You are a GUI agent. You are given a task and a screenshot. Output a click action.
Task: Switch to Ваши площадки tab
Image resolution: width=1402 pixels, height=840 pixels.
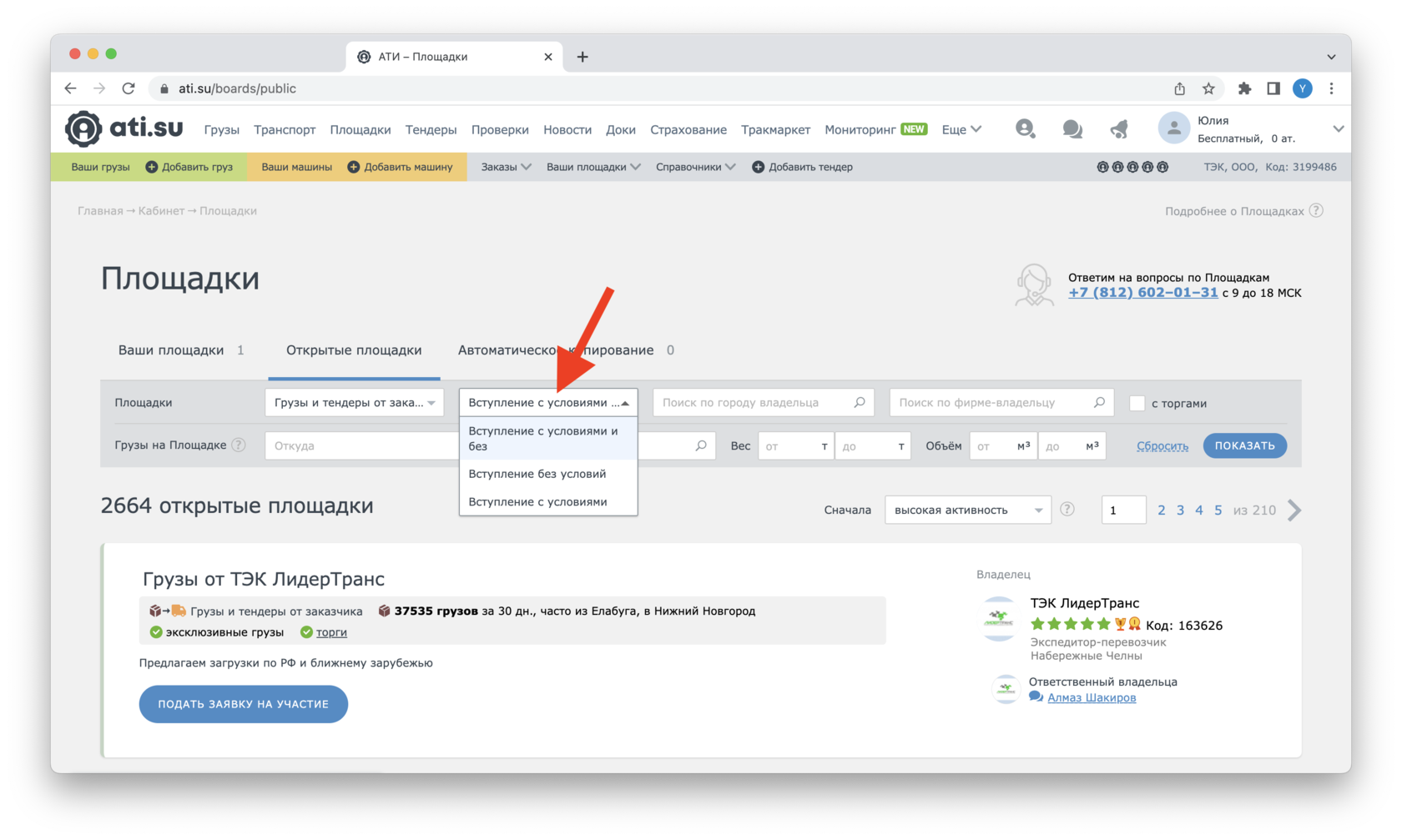pos(171,350)
